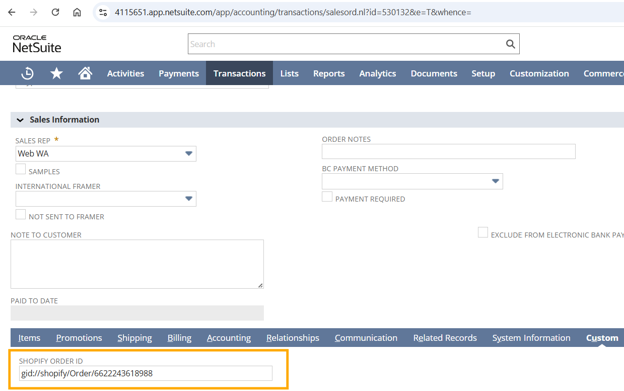
Task: Switch to the Promotions subtab
Action: [79, 338]
